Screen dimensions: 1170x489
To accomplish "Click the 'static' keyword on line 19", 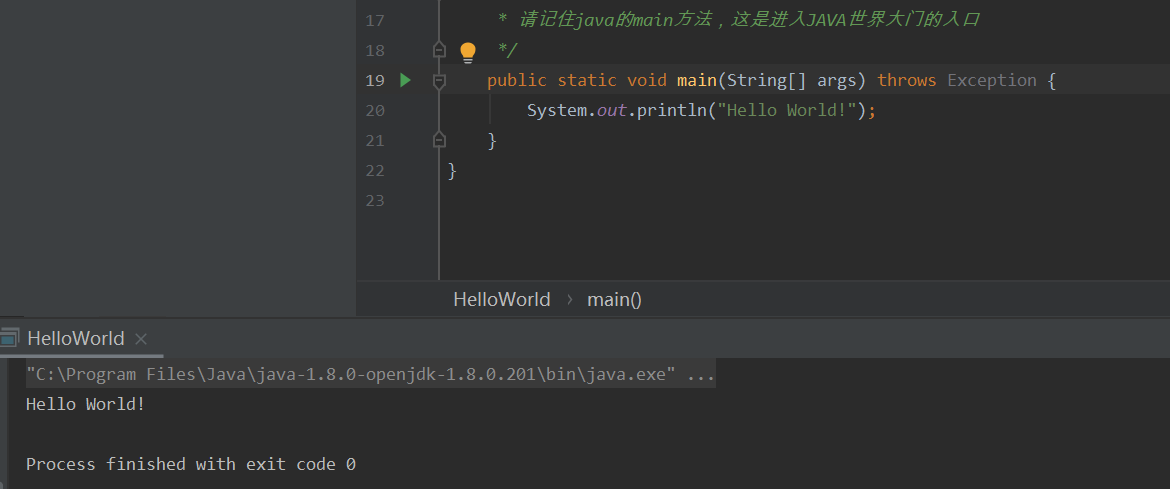I will (587, 80).
